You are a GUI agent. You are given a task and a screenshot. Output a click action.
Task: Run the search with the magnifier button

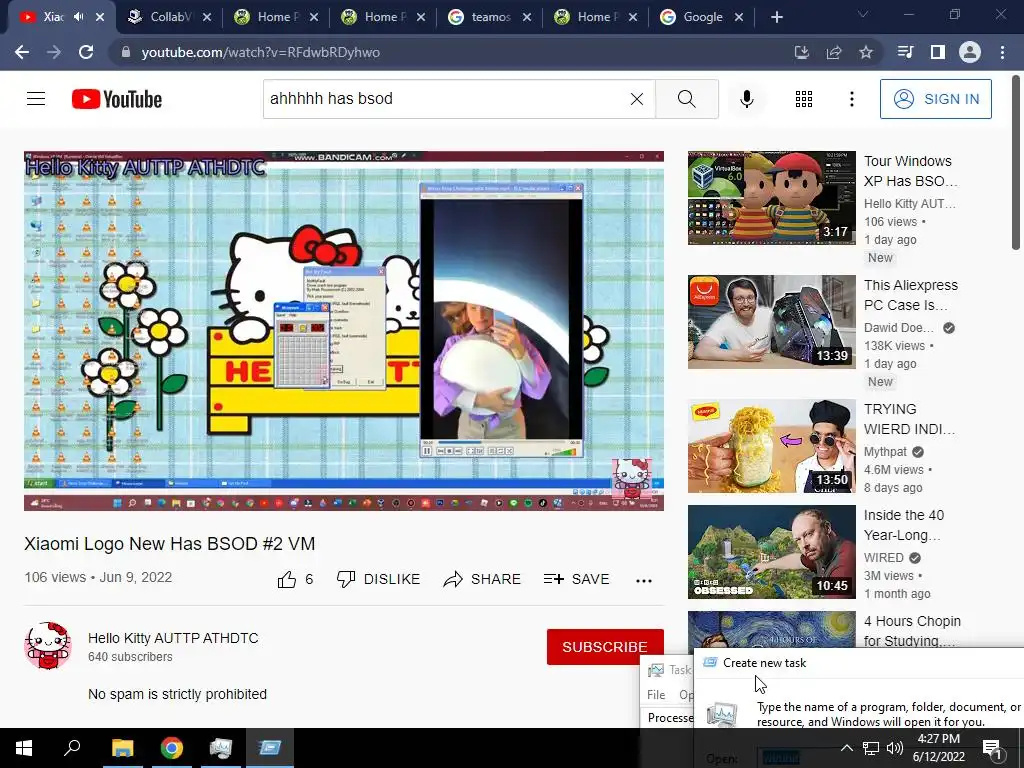[x=686, y=99]
